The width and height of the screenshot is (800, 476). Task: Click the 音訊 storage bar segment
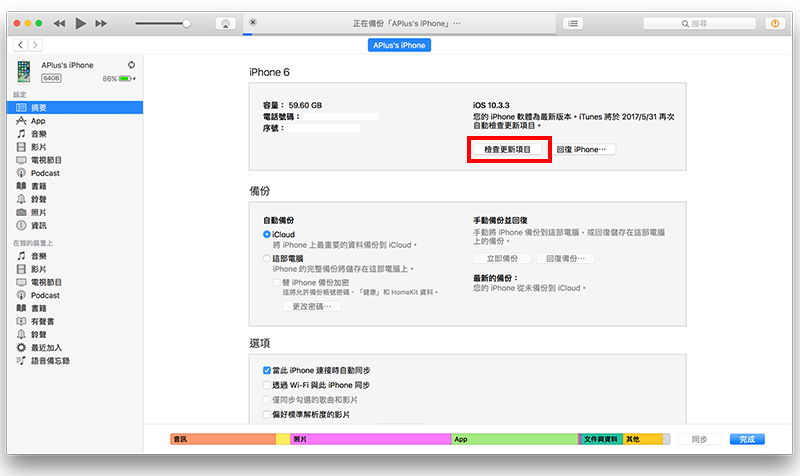pyautogui.click(x=223, y=439)
